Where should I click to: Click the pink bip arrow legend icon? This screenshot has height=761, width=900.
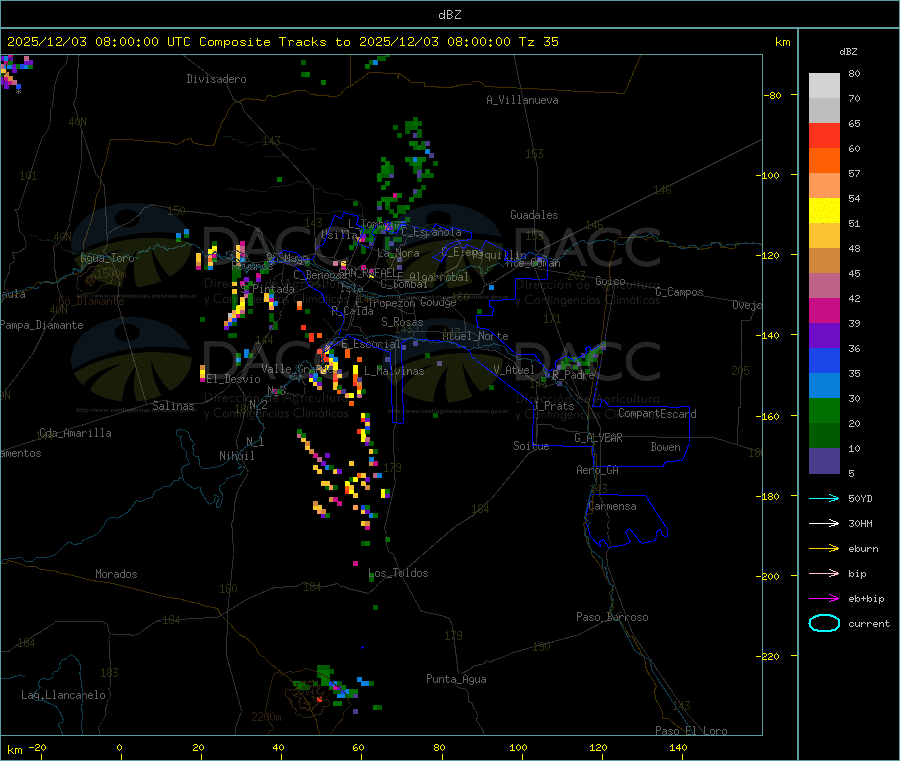point(824,573)
